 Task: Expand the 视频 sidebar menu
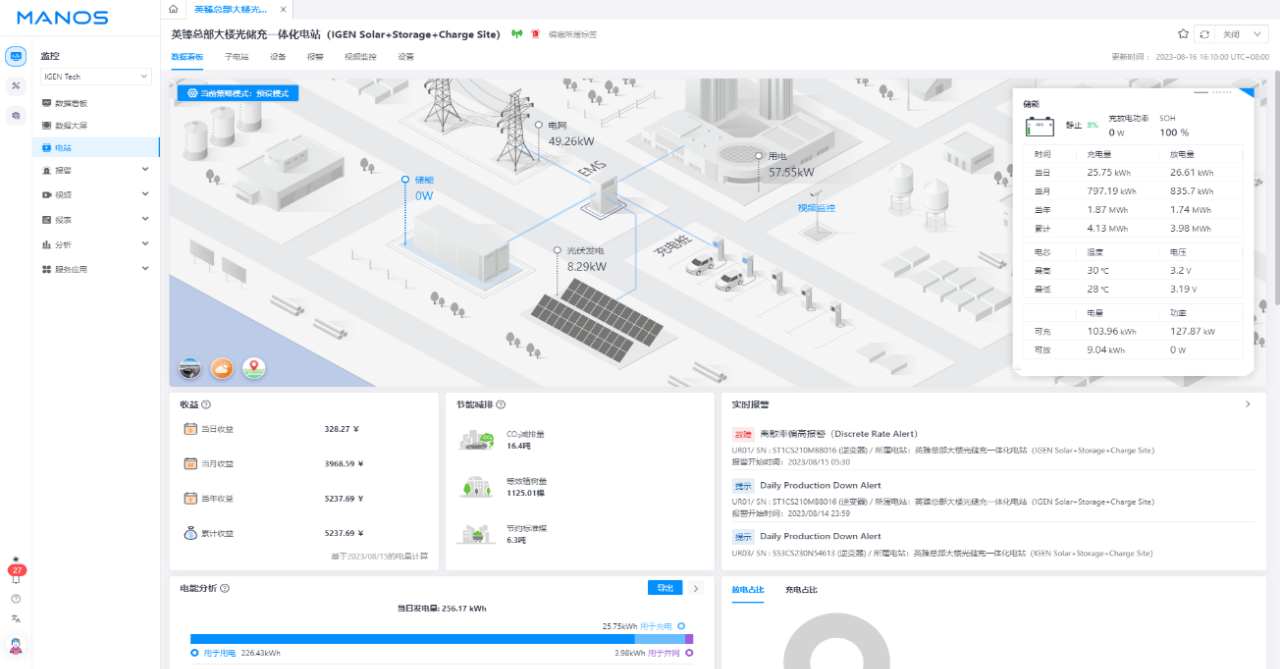145,194
